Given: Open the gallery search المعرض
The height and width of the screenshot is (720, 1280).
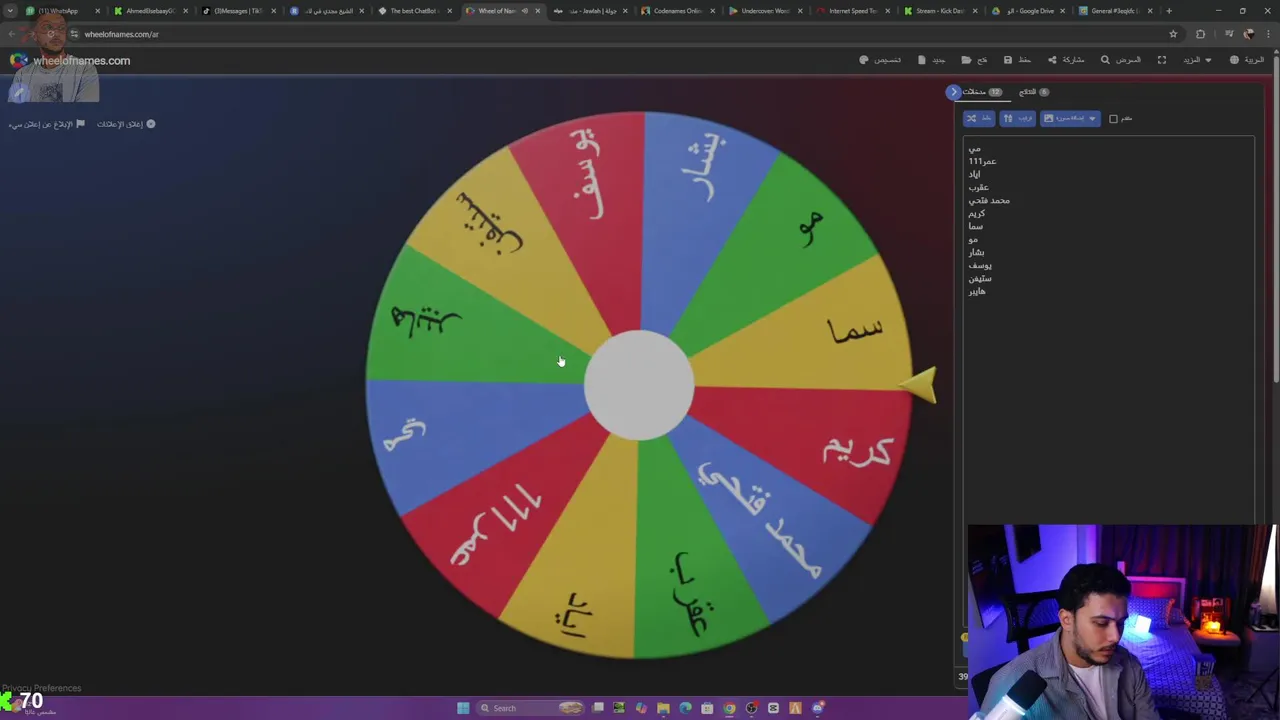Looking at the screenshot, I should pyautogui.click(x=1120, y=60).
